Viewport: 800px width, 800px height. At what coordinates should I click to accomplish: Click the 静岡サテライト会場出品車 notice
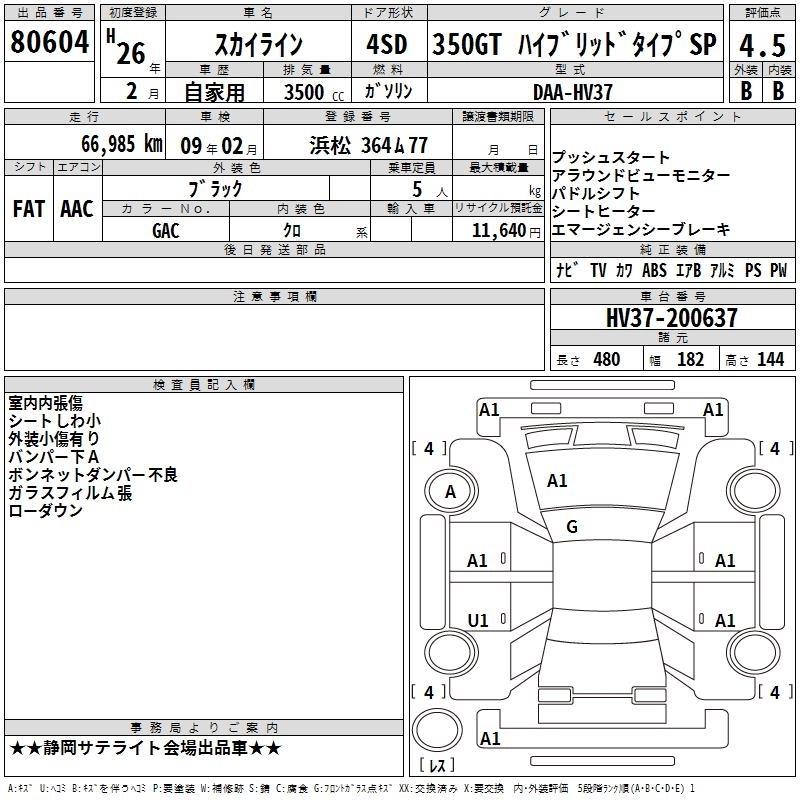click(145, 748)
